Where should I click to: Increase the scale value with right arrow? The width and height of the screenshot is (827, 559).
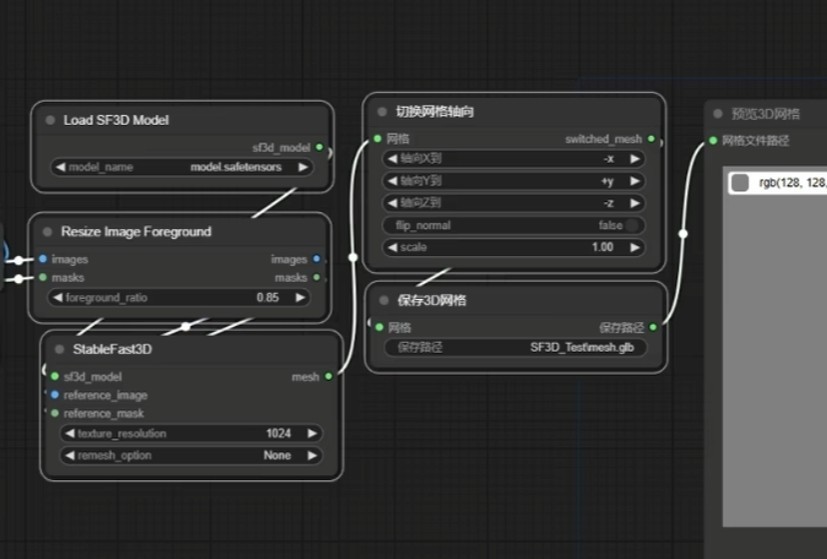634,247
